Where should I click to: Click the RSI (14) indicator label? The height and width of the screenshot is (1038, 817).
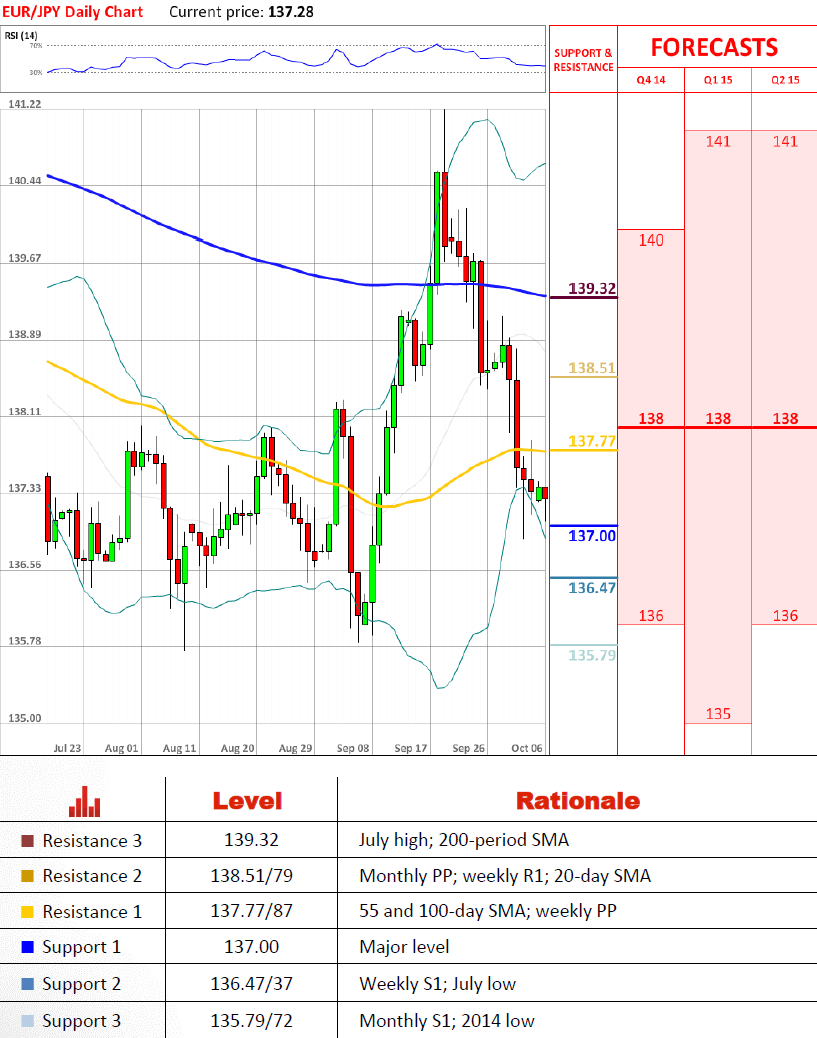pyautogui.click(x=21, y=35)
